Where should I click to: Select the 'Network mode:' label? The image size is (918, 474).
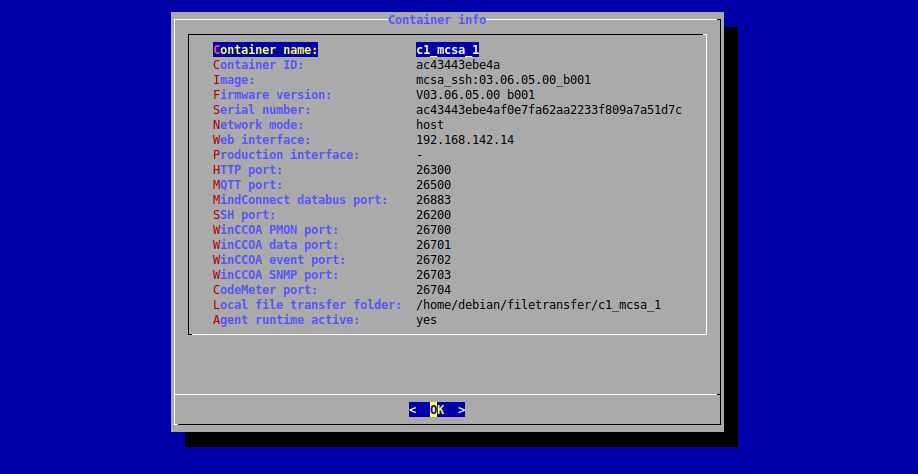(258, 125)
